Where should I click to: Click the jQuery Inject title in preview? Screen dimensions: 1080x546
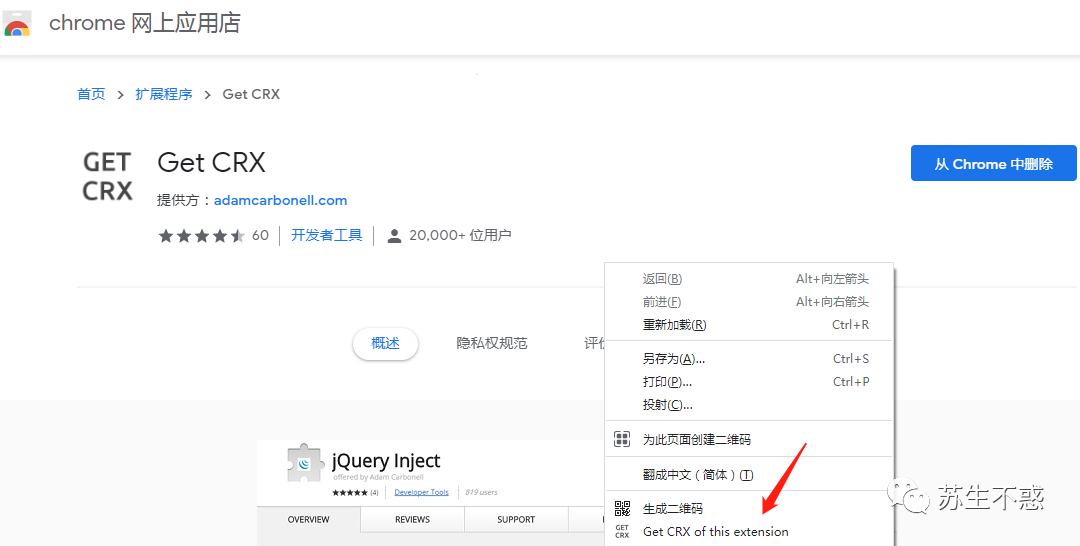point(386,460)
